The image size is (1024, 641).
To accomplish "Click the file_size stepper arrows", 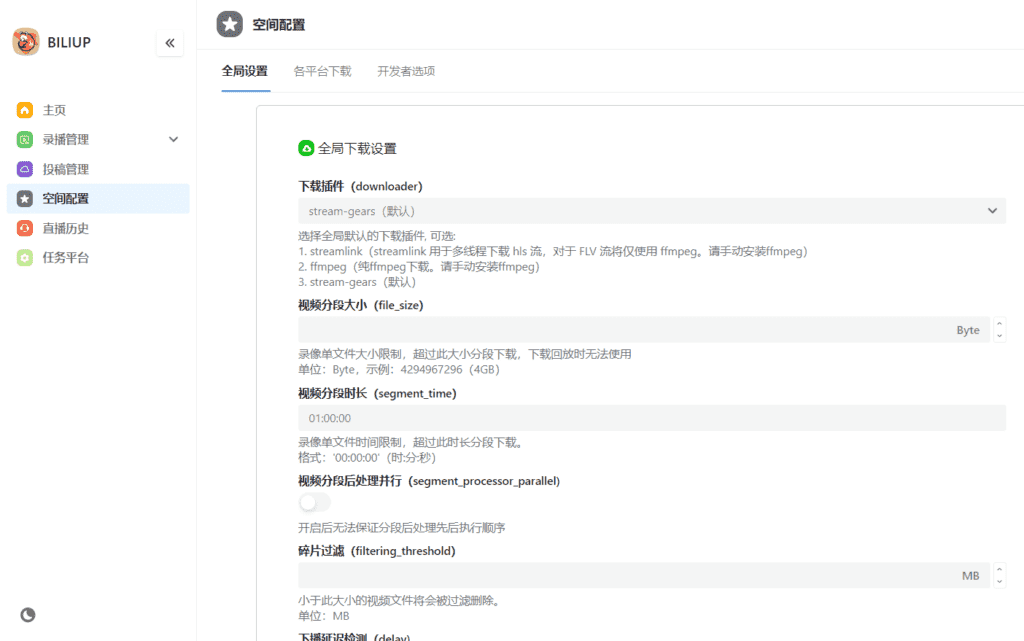I will (x=999, y=330).
